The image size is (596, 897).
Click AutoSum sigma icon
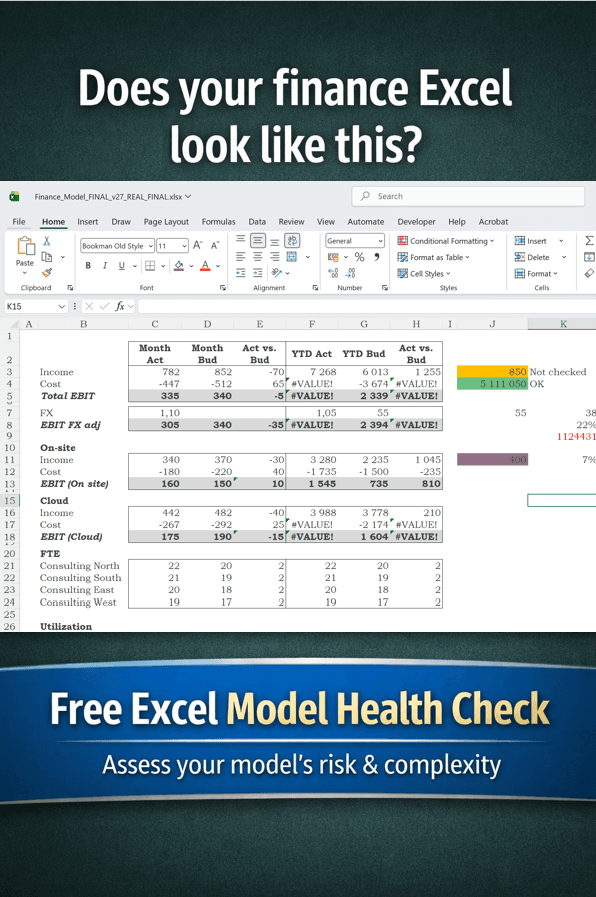(x=589, y=241)
